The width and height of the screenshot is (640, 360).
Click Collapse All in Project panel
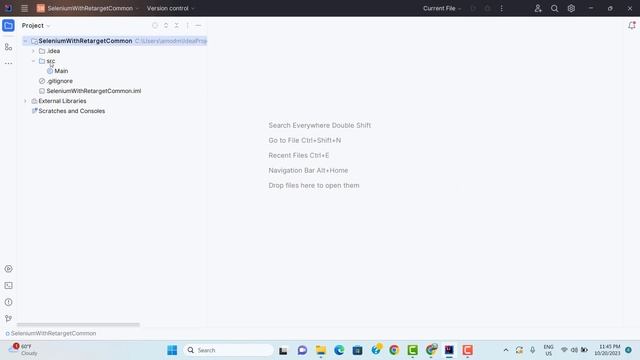click(x=177, y=25)
